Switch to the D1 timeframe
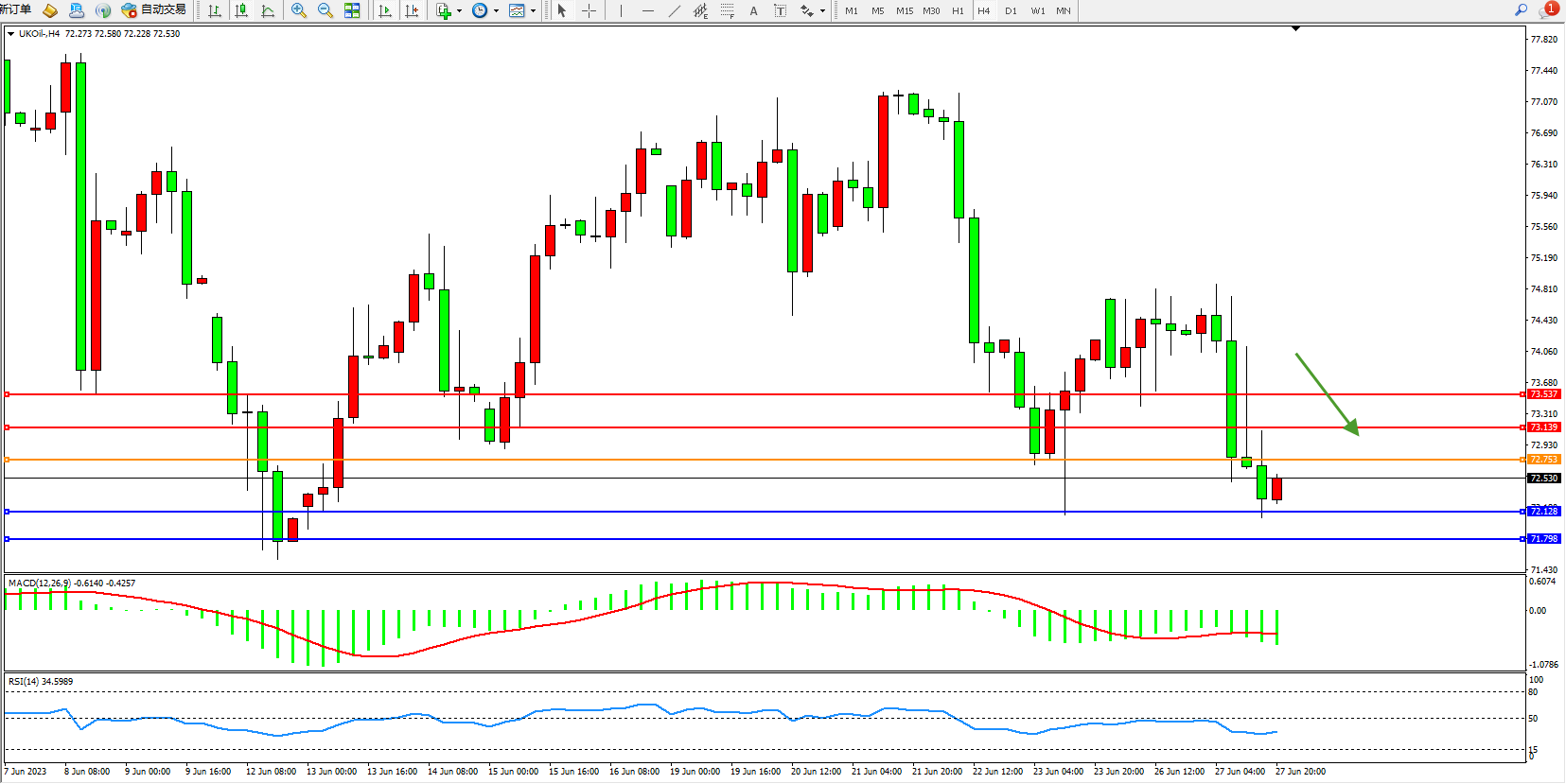Image resolution: width=1566 pixels, height=784 pixels. [1011, 10]
